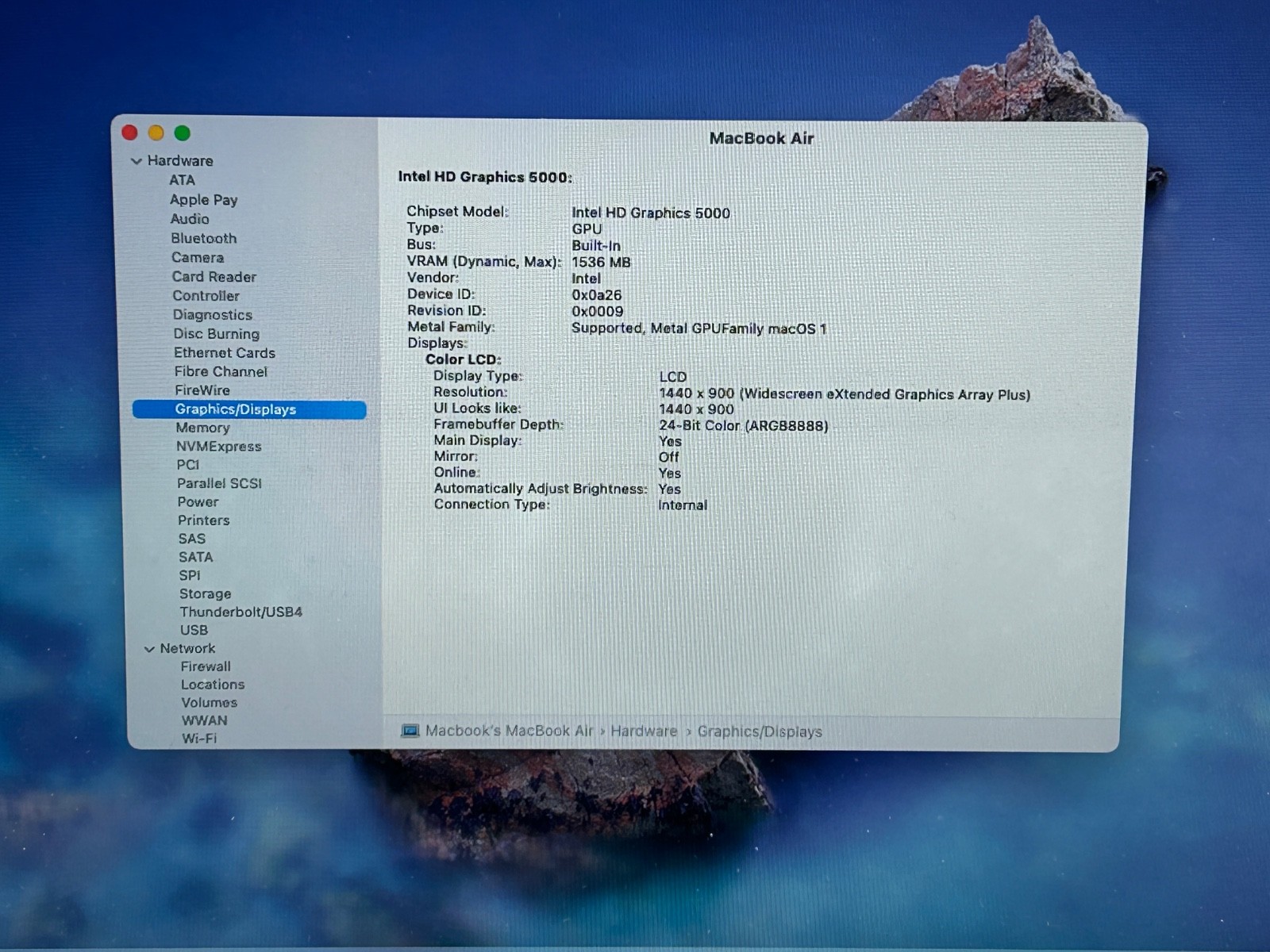This screenshot has height=952, width=1270.
Task: Select SAS in the sidebar
Action: click(191, 539)
